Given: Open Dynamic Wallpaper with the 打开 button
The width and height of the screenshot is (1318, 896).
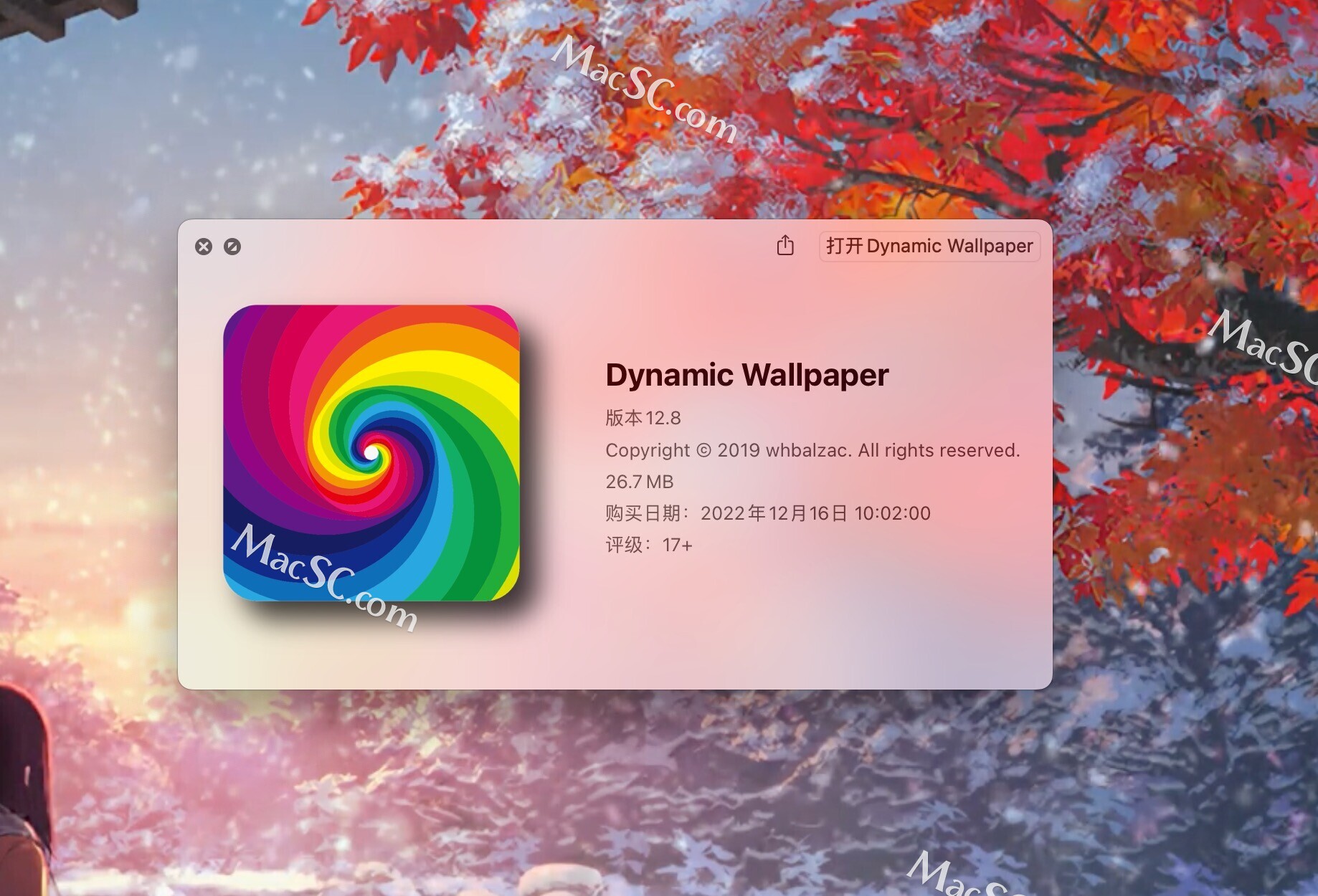Looking at the screenshot, I should coord(929,246).
